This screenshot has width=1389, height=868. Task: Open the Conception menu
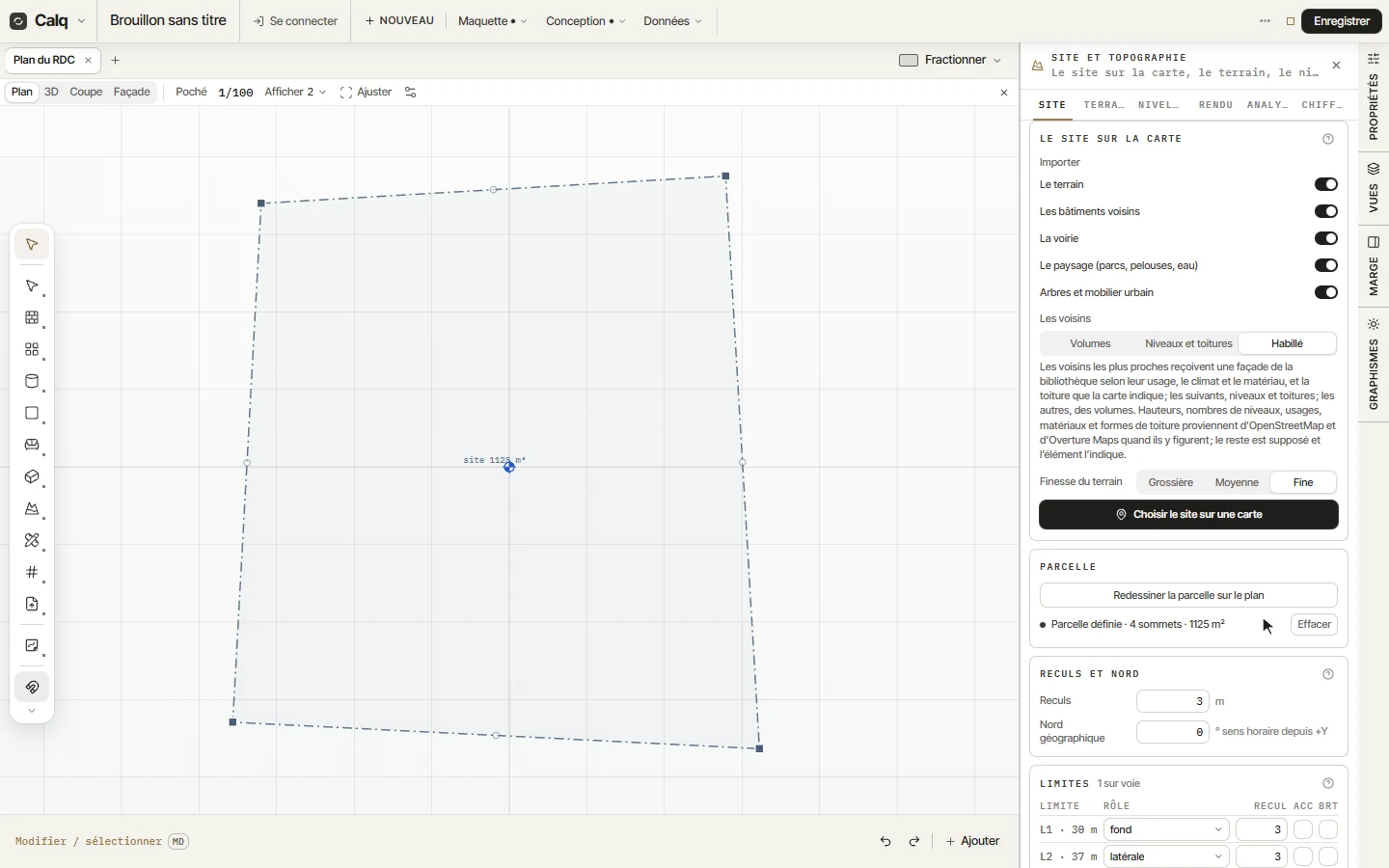point(586,21)
